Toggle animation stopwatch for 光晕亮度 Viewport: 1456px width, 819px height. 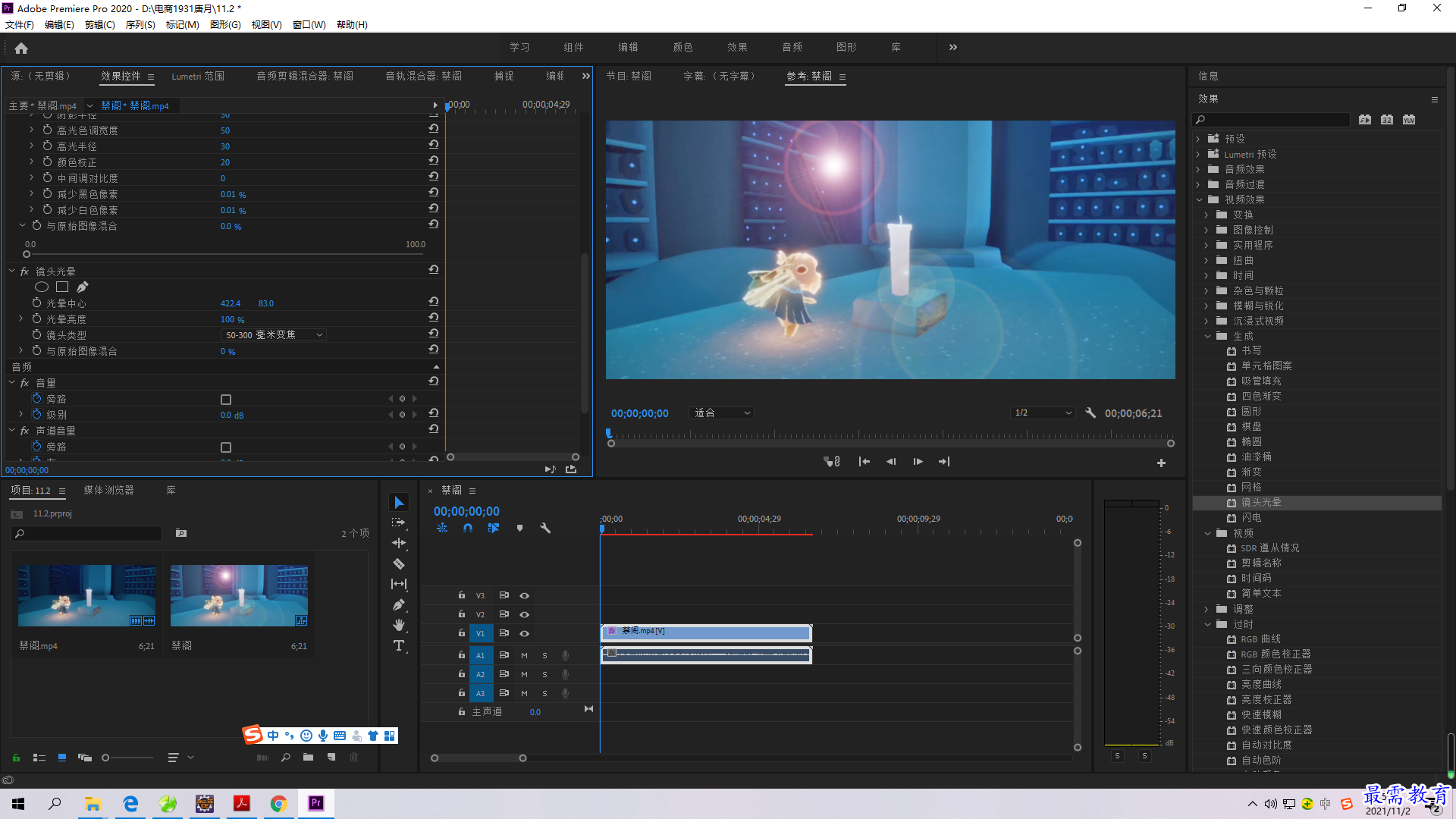[36, 319]
